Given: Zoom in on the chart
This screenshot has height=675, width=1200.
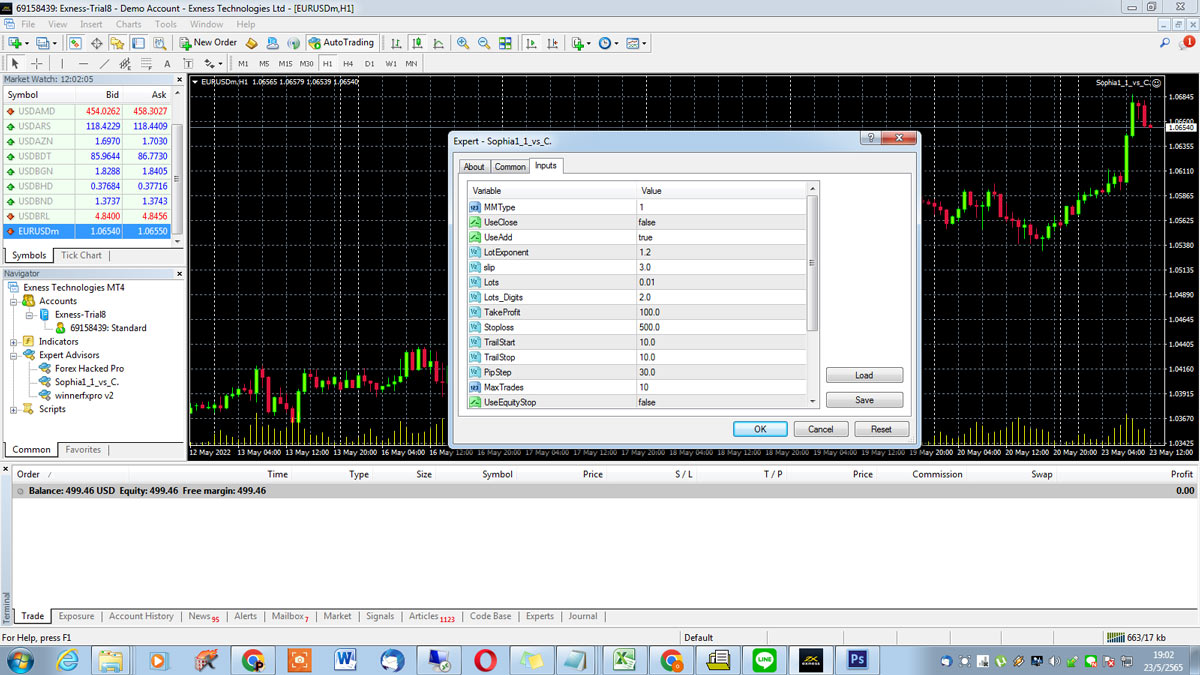Looking at the screenshot, I should [463, 43].
